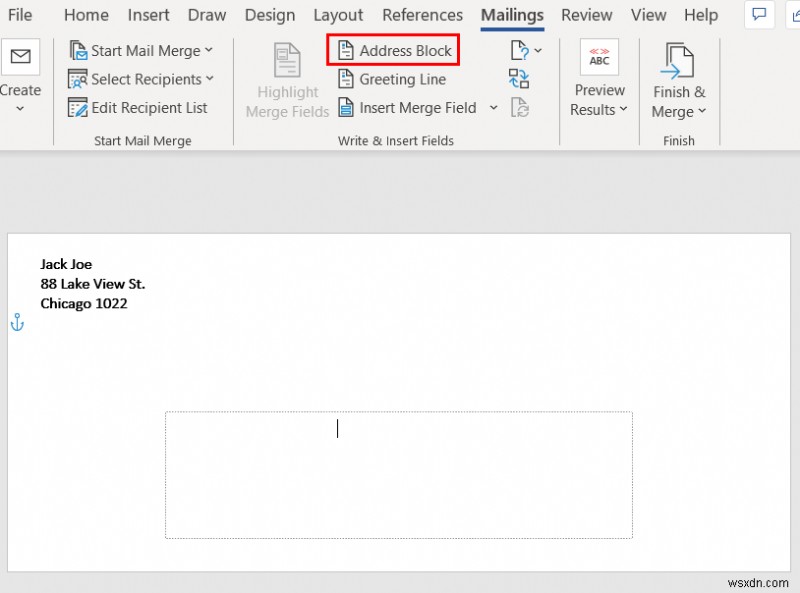Open the Rules icon for merge rules
800x593 pixels.
tap(519, 50)
